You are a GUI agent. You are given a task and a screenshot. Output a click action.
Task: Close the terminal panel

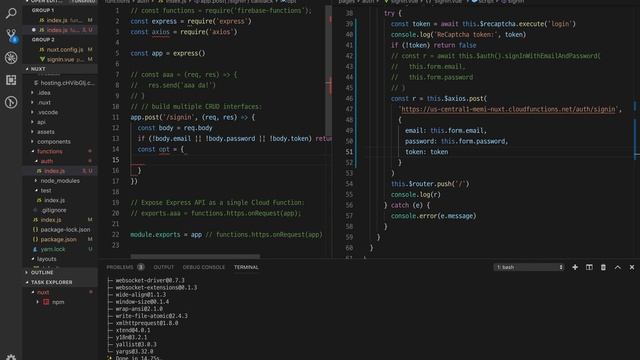632,267
